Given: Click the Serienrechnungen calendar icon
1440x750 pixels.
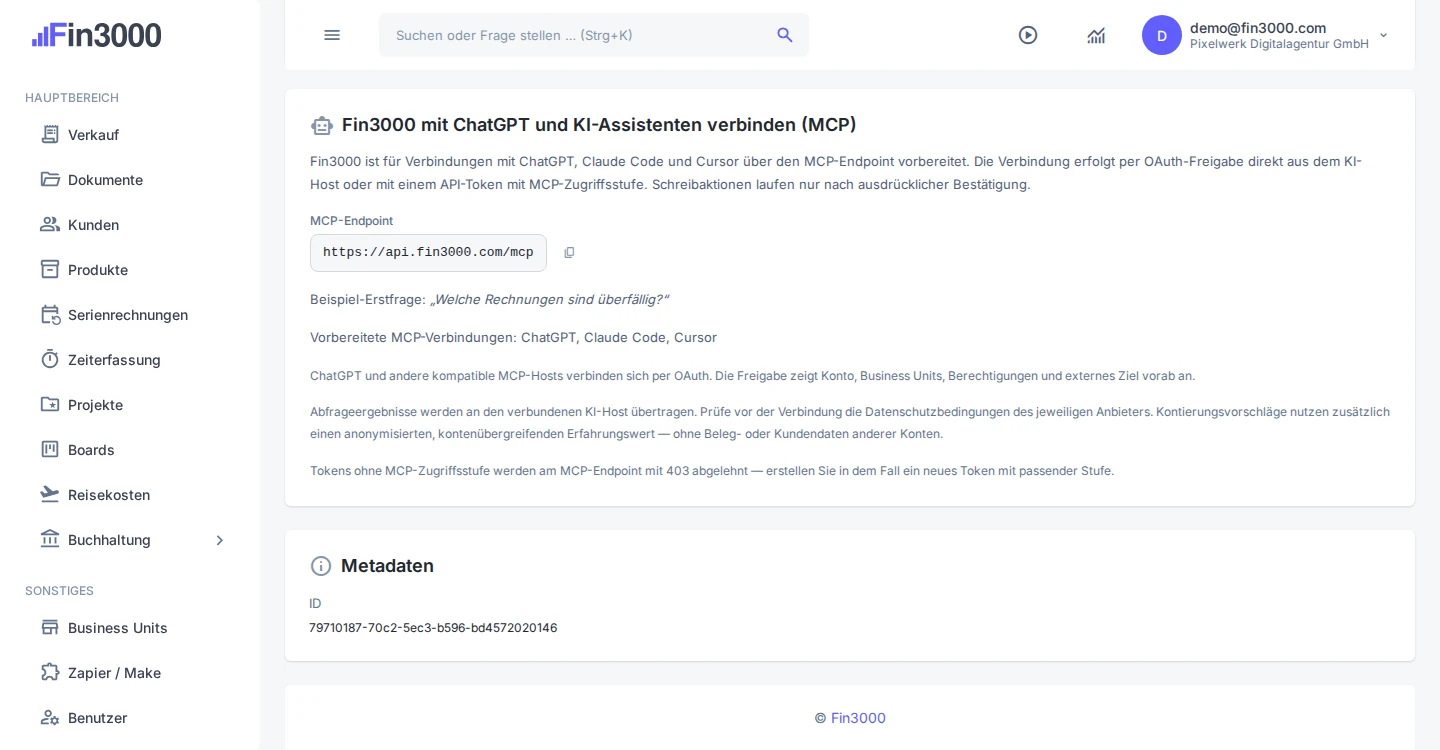Looking at the screenshot, I should tap(50, 314).
